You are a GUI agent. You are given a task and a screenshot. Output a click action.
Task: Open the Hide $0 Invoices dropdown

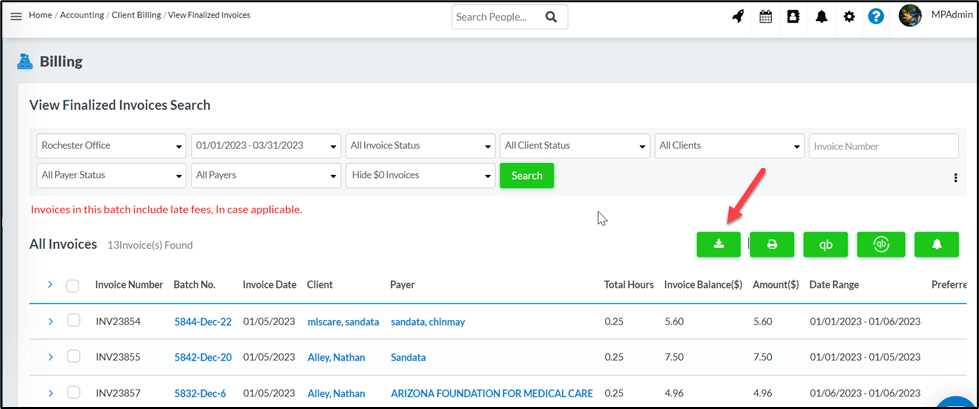pyautogui.click(x=420, y=176)
